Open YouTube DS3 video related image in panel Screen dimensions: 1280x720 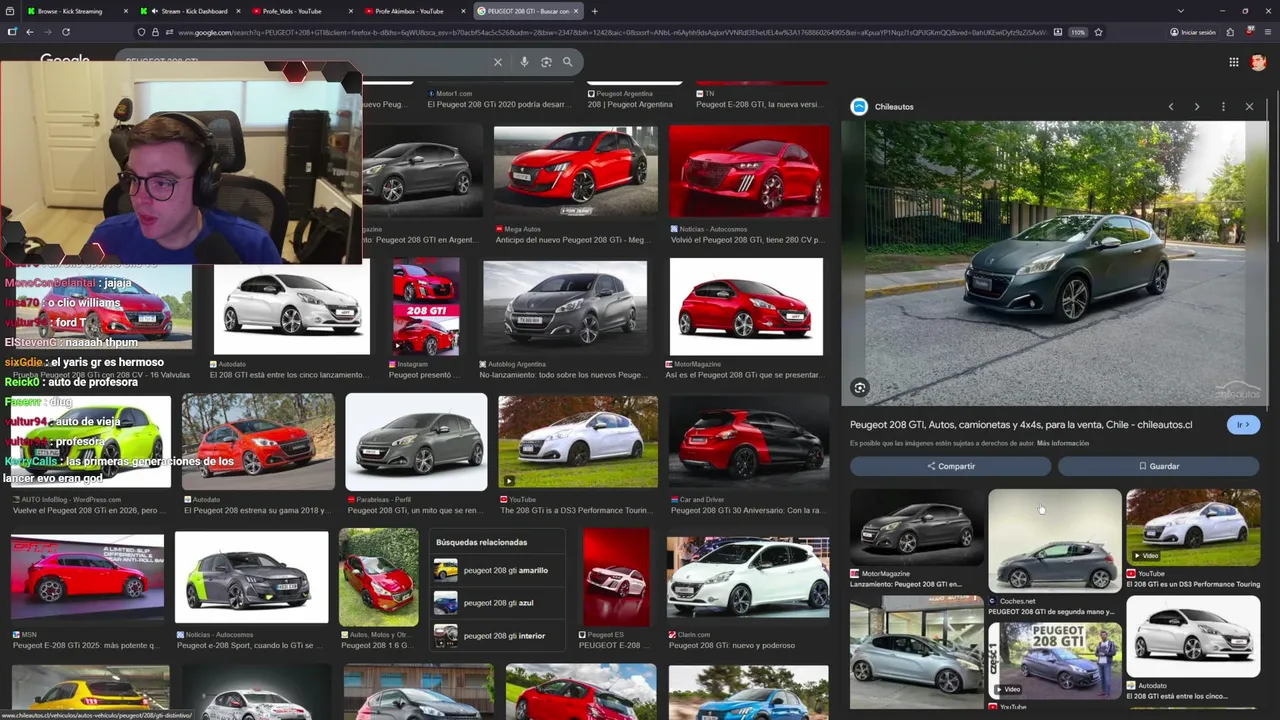coord(1193,527)
